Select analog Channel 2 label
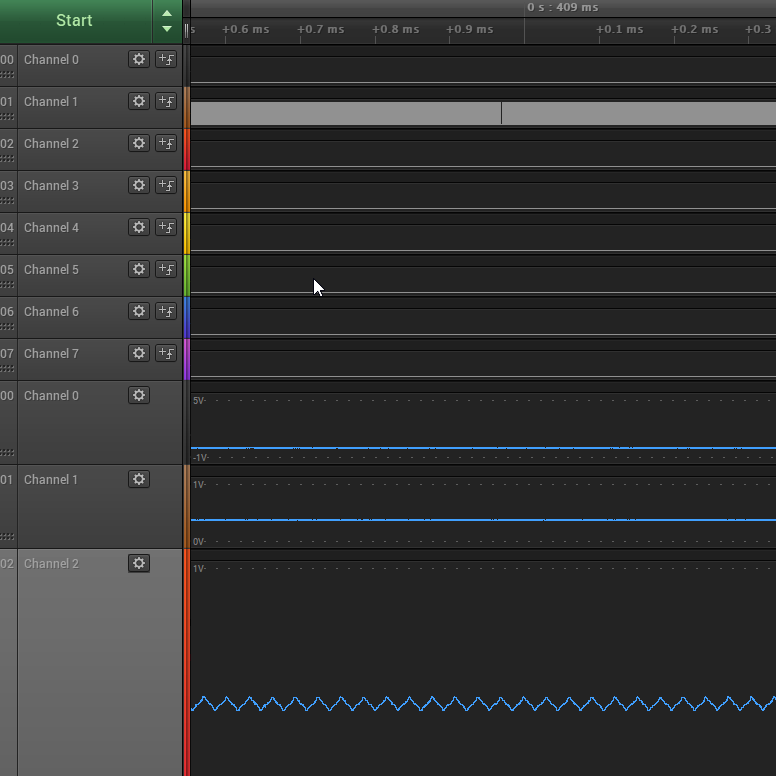 (51, 563)
